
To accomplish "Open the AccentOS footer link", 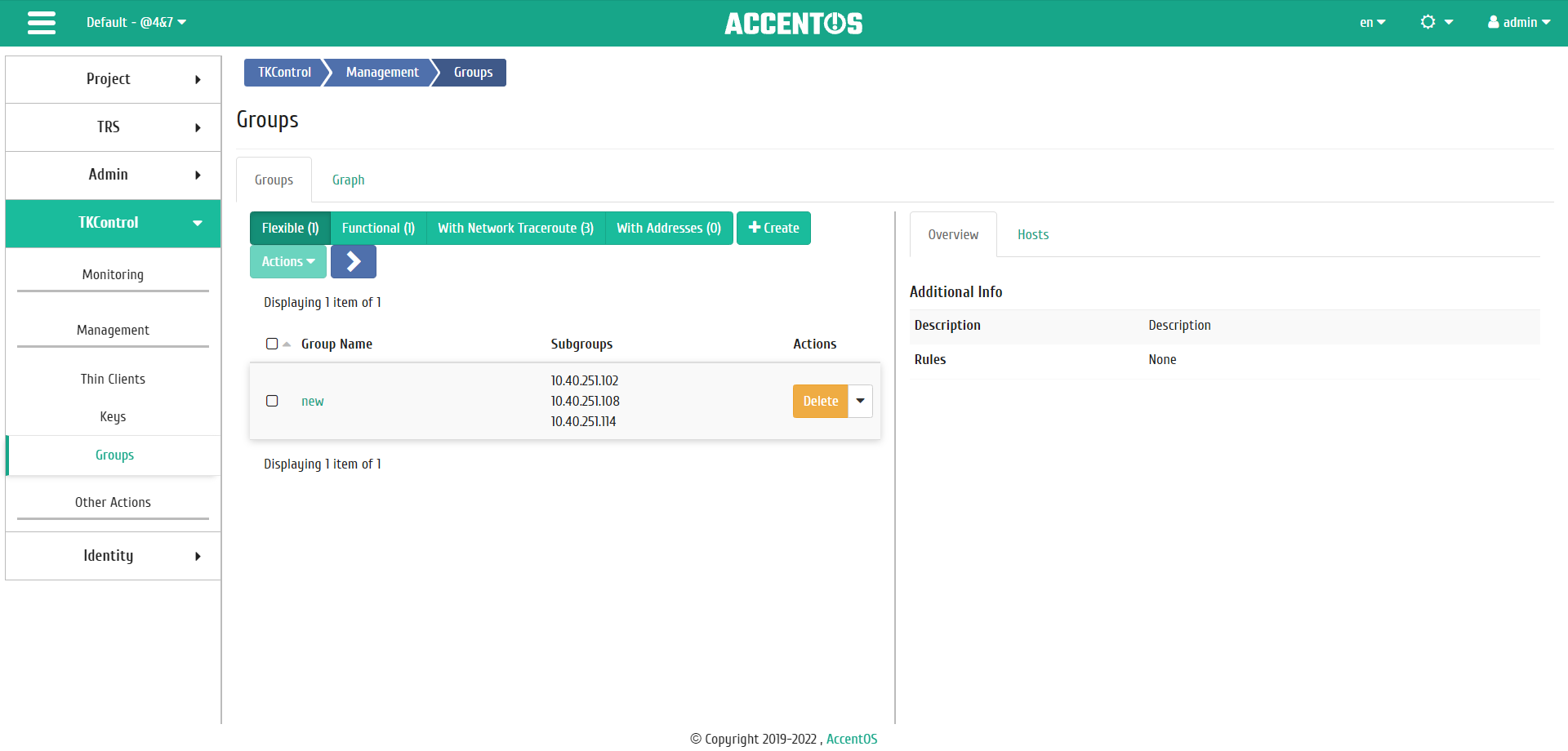I will tap(852, 739).
